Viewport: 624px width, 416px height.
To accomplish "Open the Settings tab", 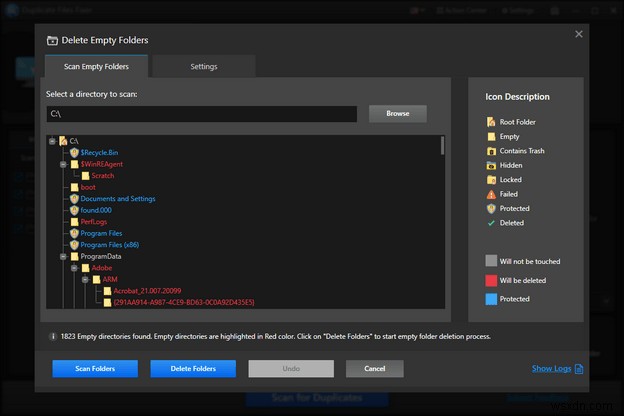I will (x=204, y=66).
